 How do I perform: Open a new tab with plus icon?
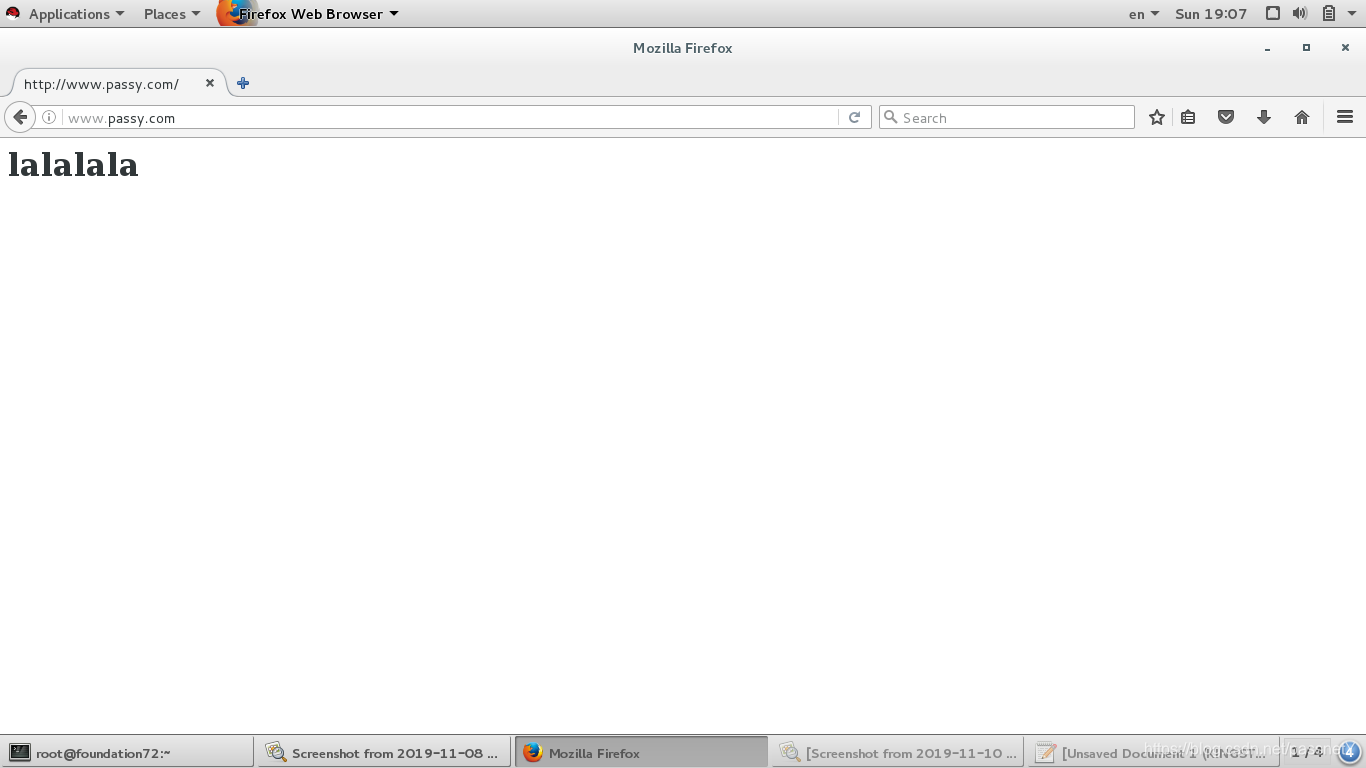pos(243,83)
